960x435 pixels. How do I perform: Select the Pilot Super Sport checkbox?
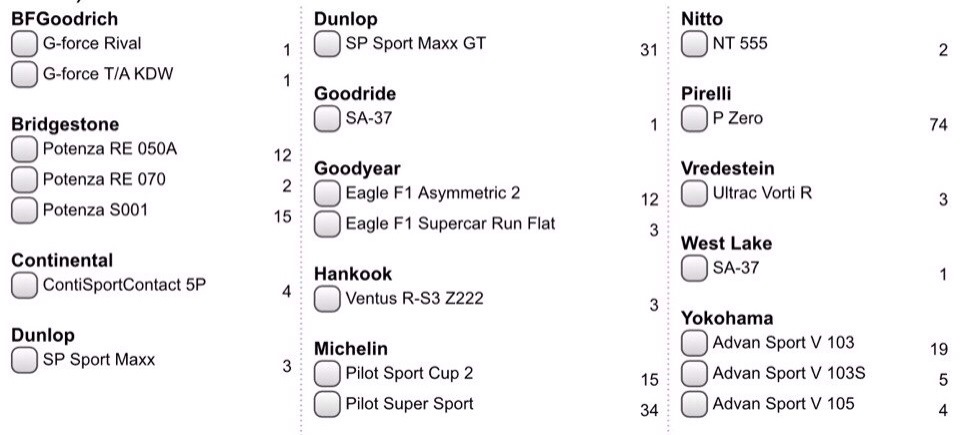328,404
